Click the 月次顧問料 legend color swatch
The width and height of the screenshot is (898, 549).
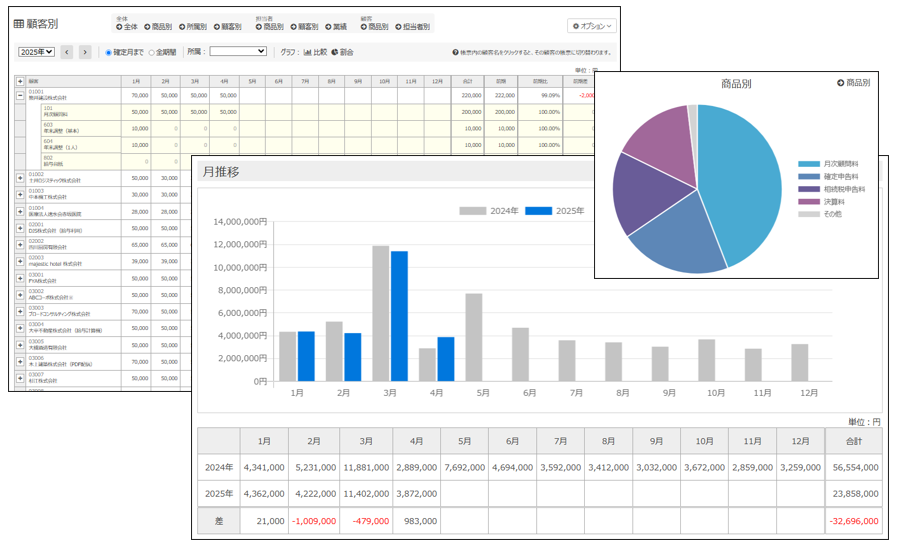809,163
